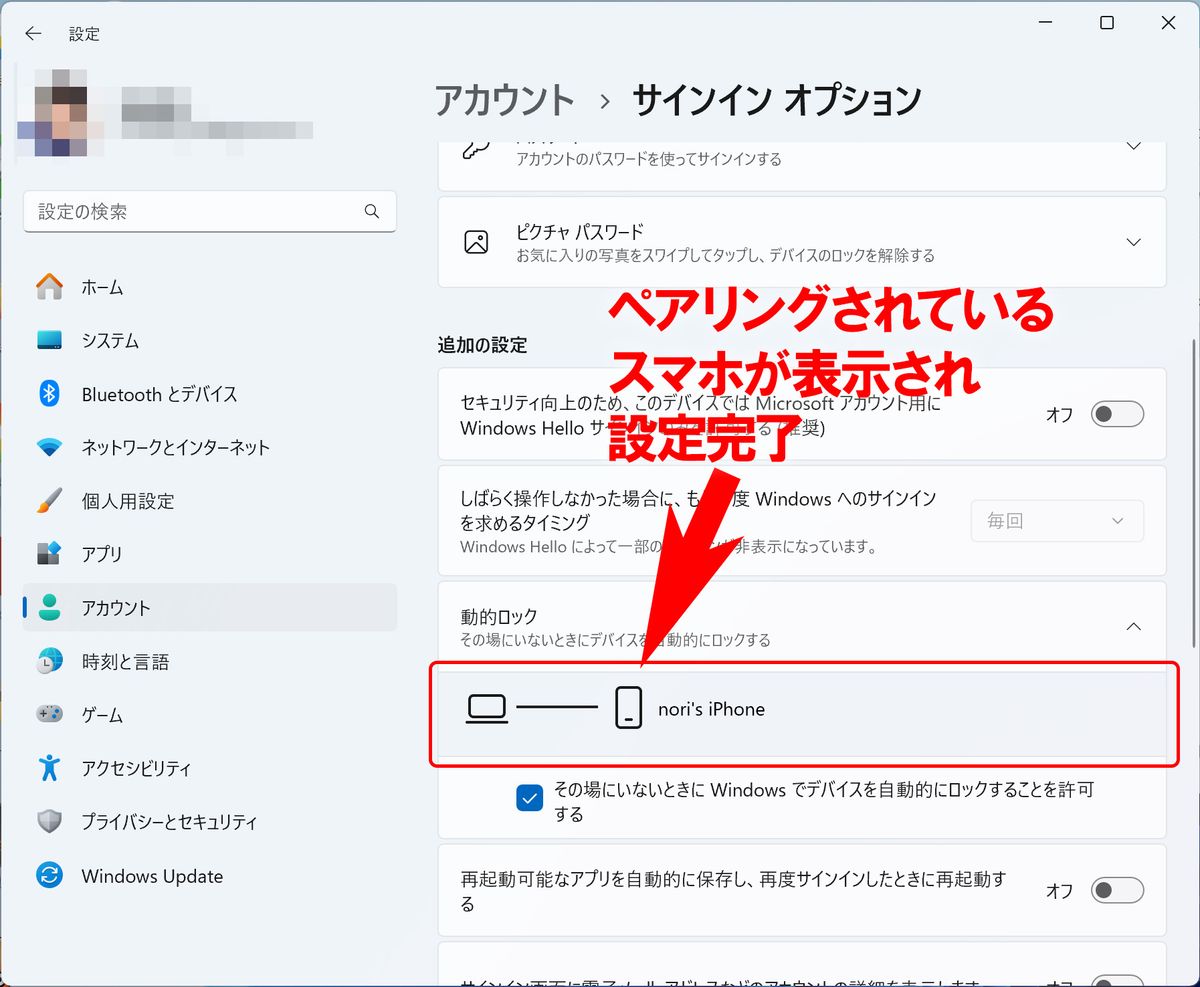Click the back arrow icon

click(34, 34)
